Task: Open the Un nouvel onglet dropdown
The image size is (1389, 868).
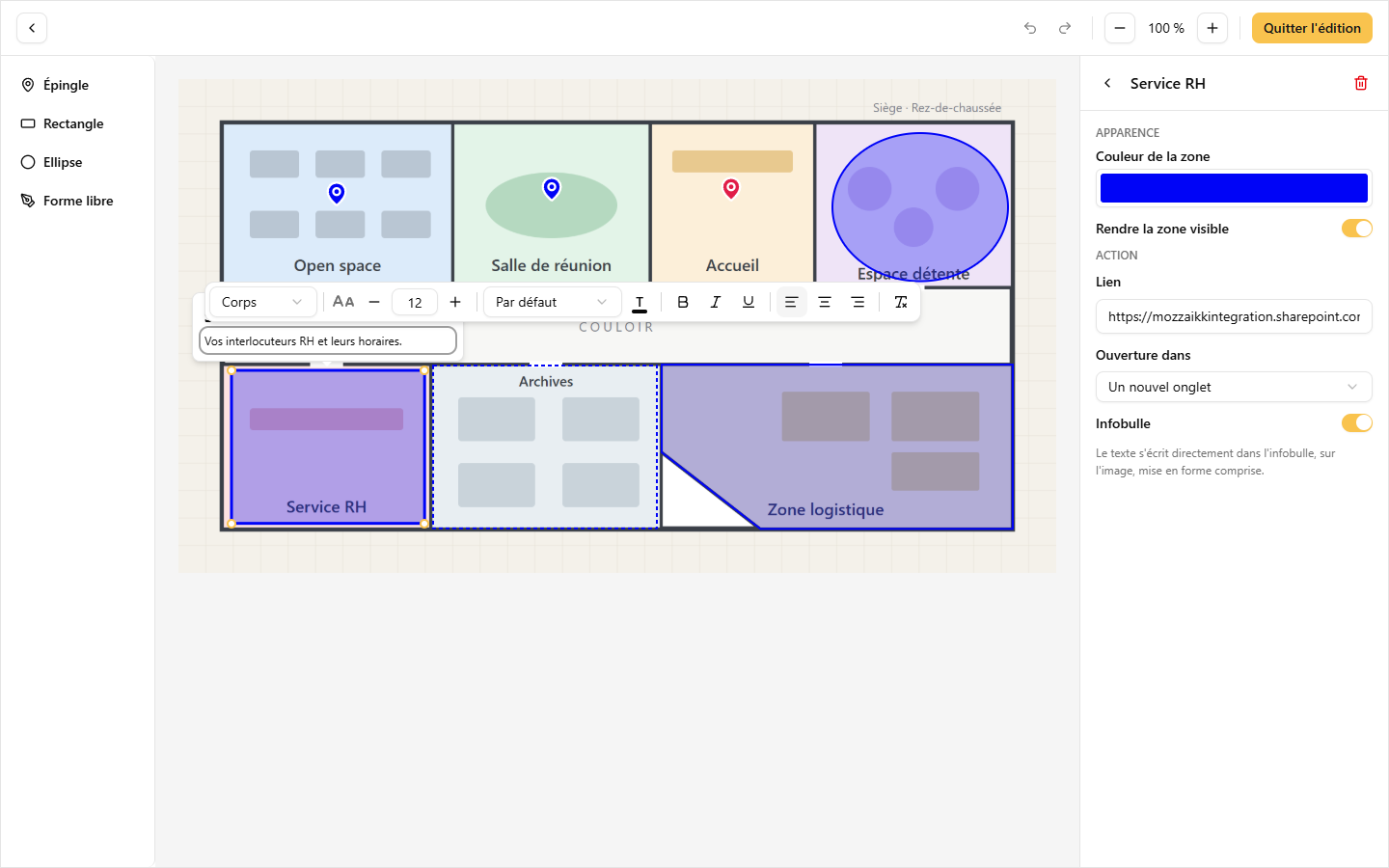Action: 1234,387
